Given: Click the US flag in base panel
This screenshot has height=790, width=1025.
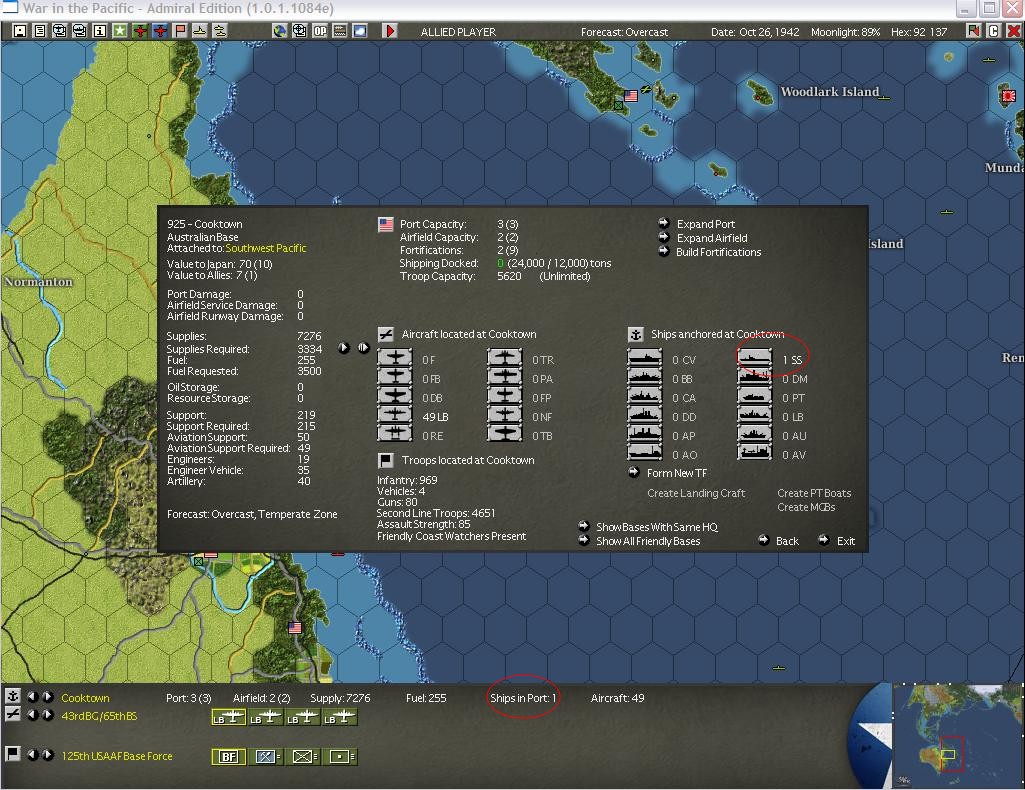Looking at the screenshot, I should (386, 224).
